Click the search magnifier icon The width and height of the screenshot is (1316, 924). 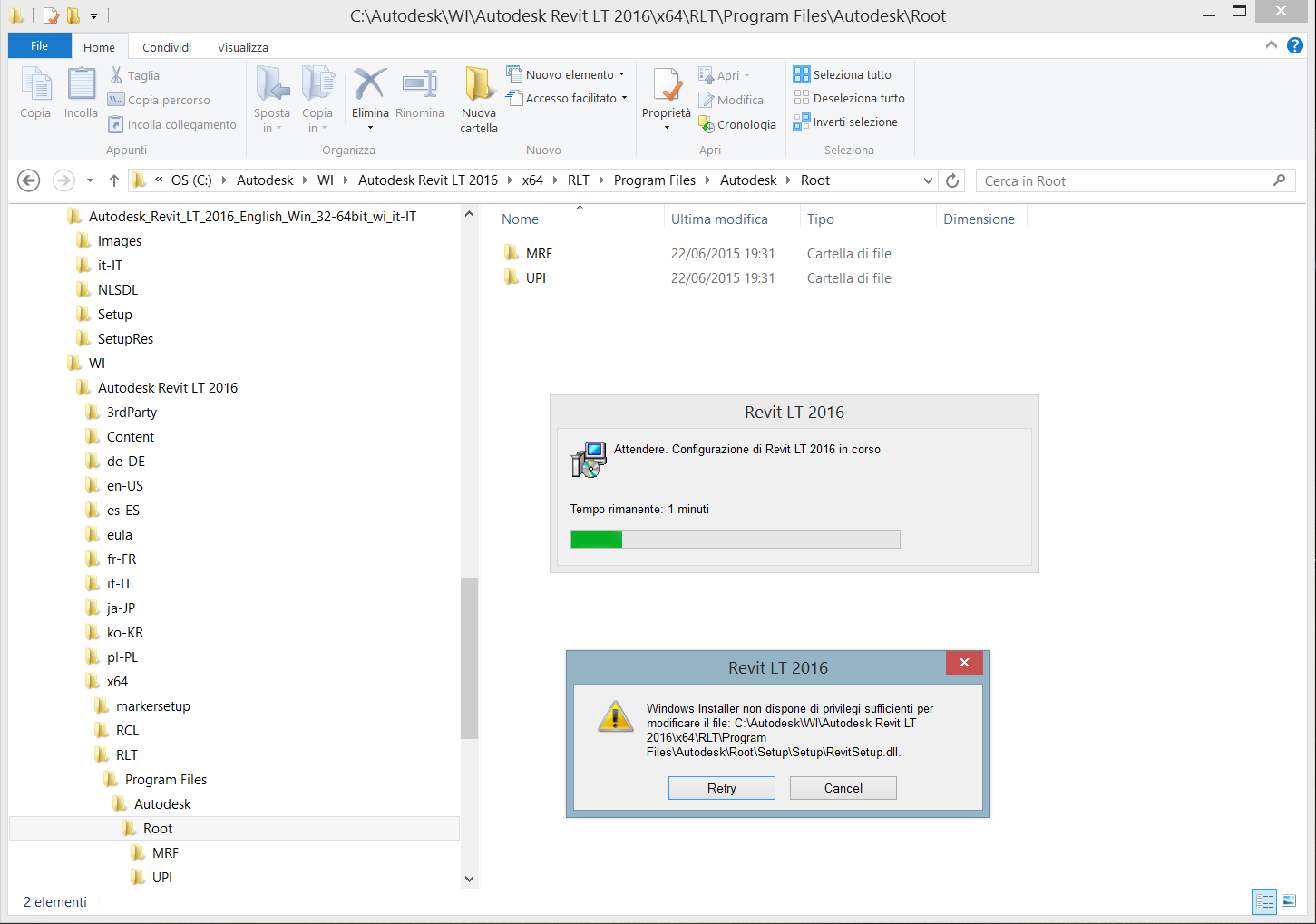[x=1280, y=180]
